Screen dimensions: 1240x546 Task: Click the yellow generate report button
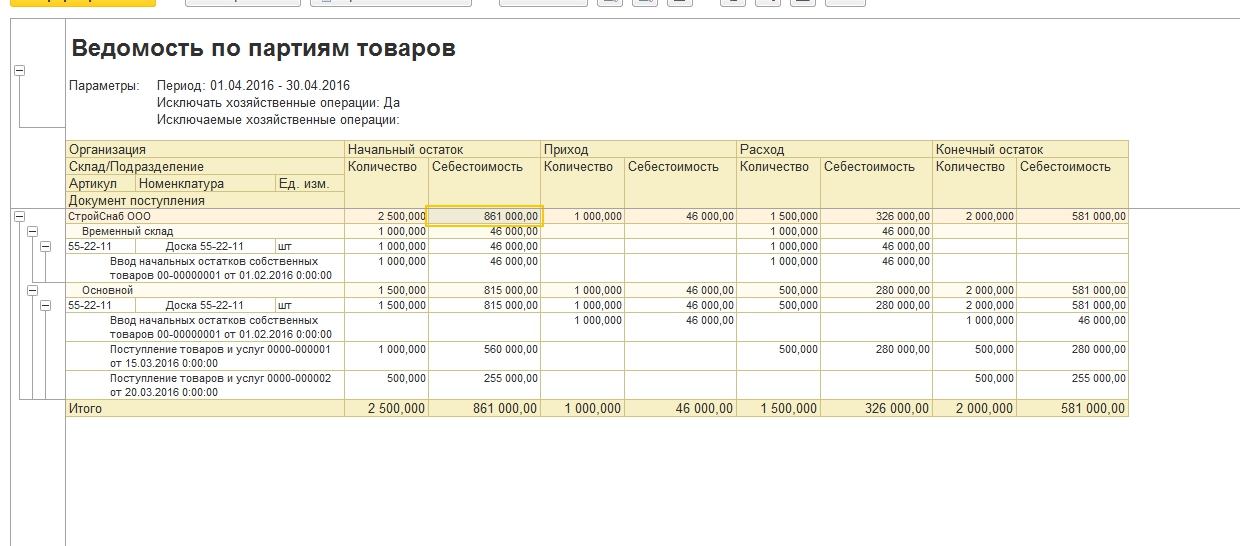pyautogui.click(x=82, y=2)
